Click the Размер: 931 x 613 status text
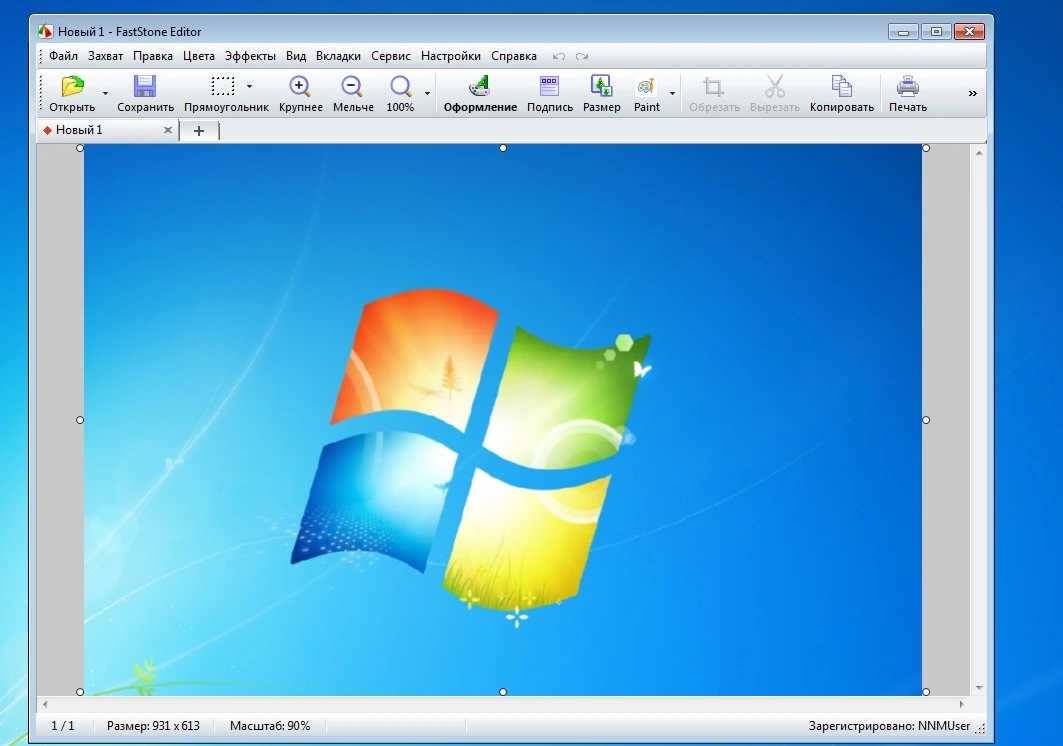Screen dimensions: 1063x746 click(153, 726)
